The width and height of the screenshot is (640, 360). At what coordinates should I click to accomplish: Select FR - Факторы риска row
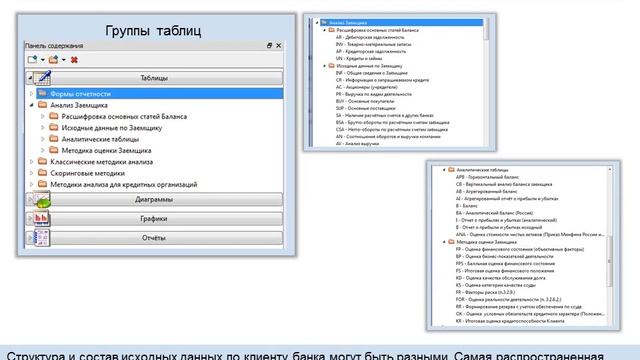[485, 292]
